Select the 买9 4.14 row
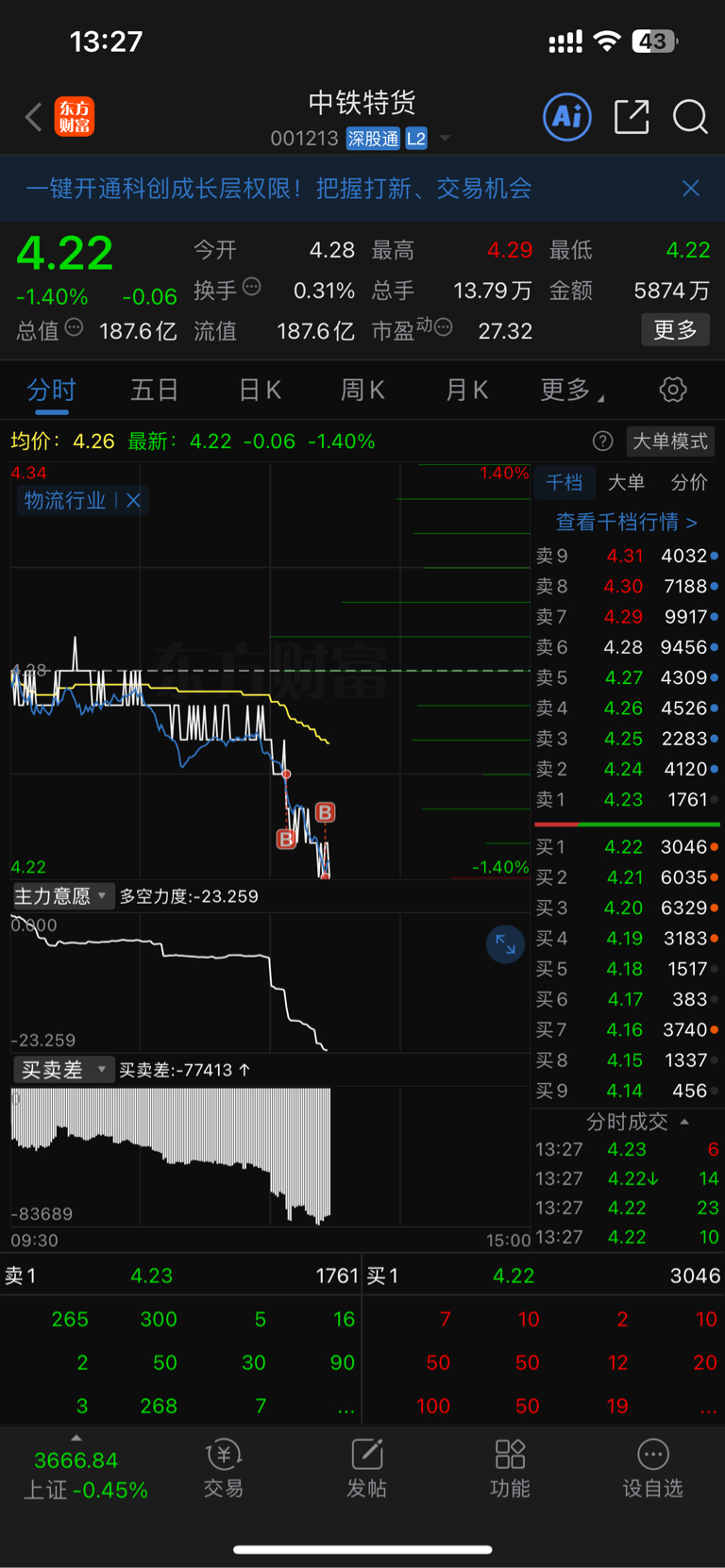The image size is (725, 1568). click(x=627, y=1091)
